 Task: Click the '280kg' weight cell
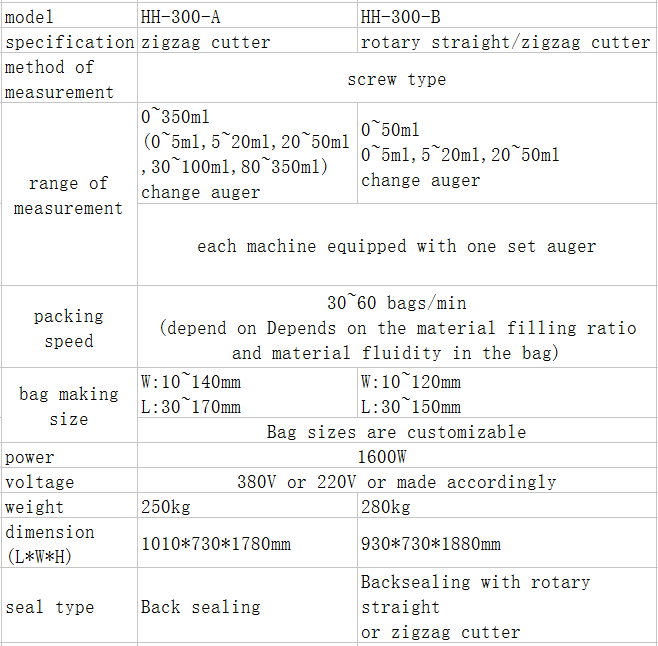[x=505, y=507]
